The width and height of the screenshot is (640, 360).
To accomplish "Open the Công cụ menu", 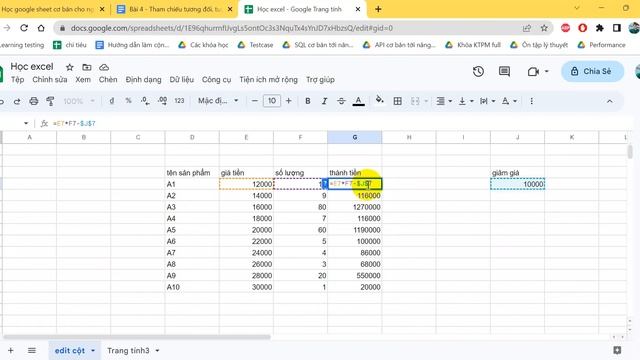I will click(216, 80).
